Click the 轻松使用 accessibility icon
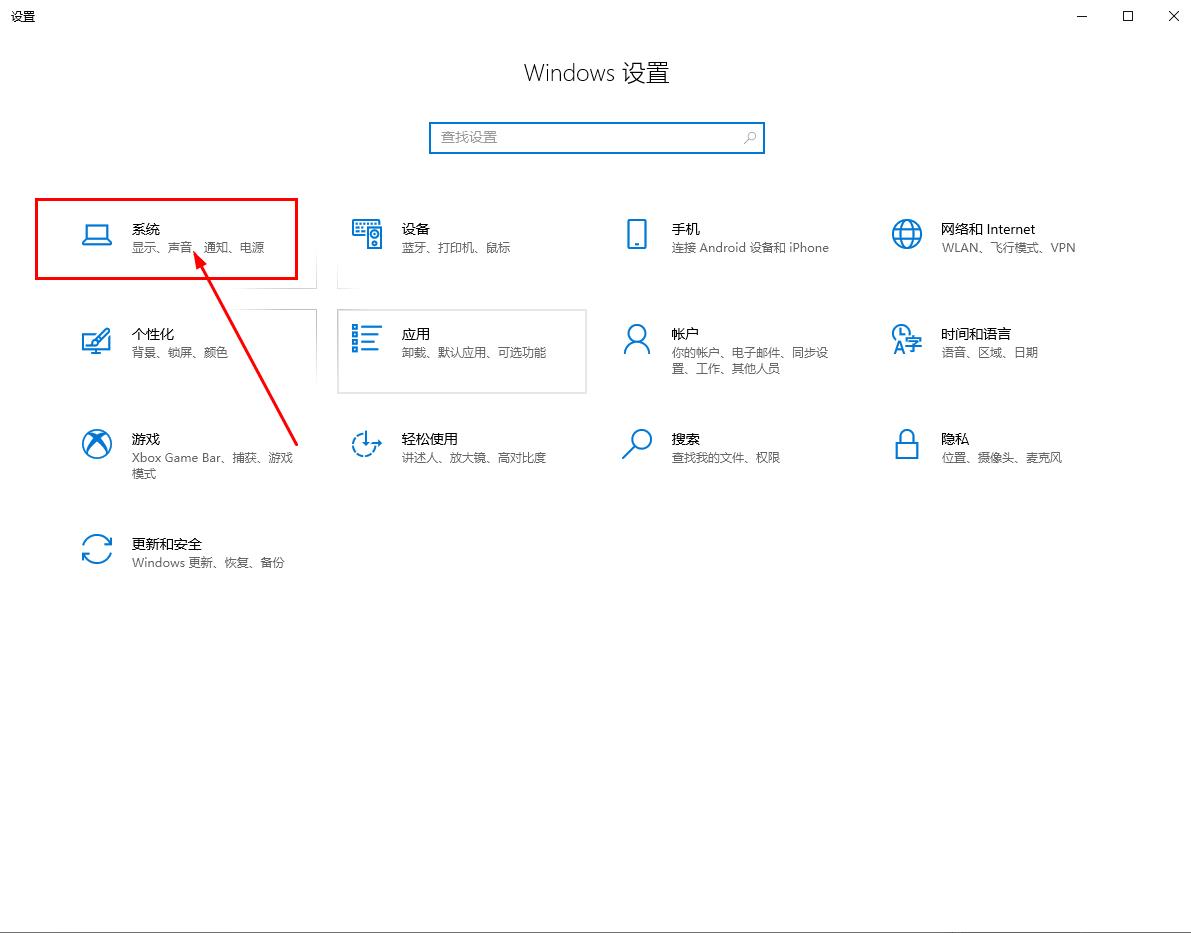1191x933 pixels. [x=366, y=444]
